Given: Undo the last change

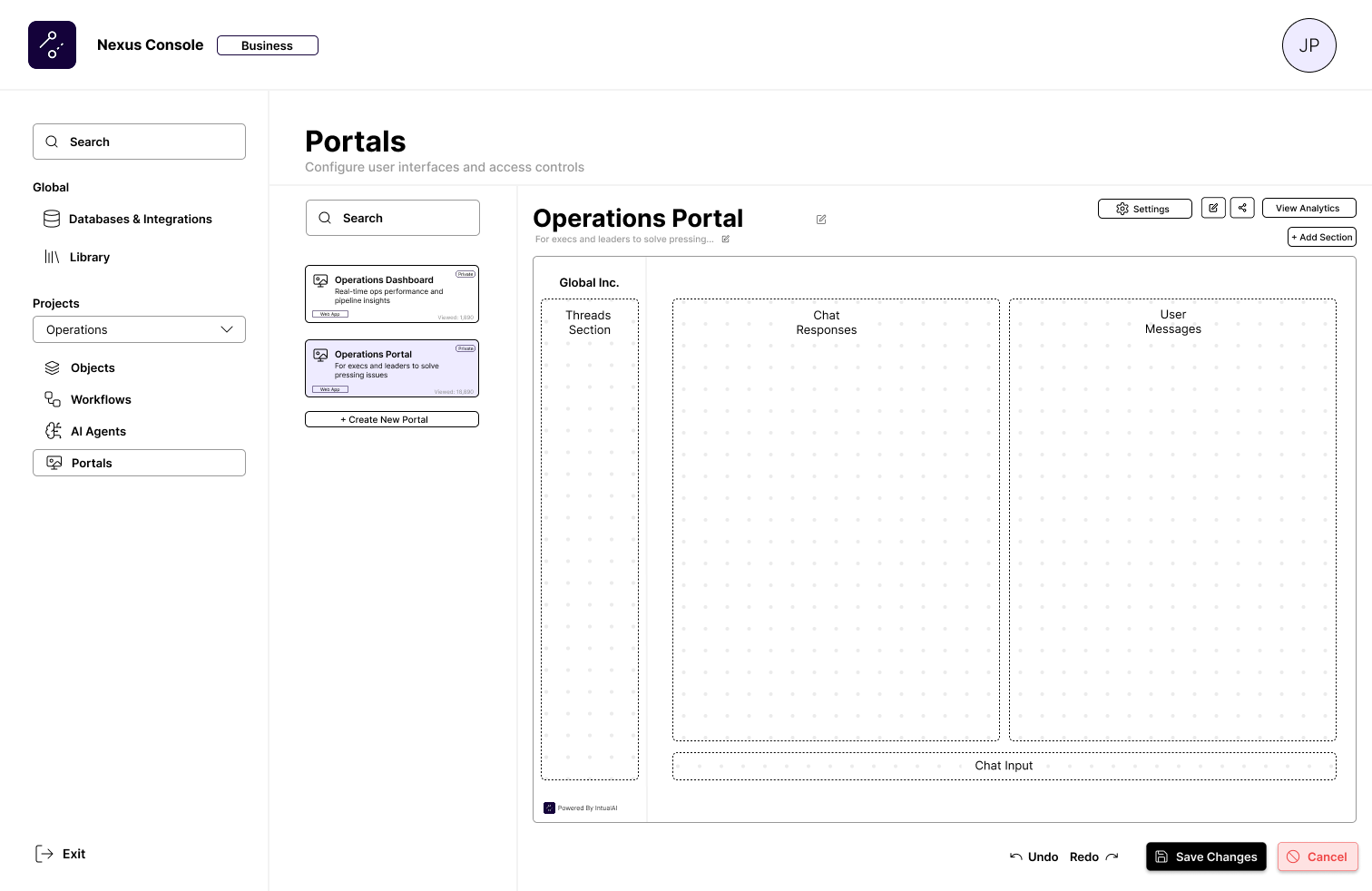Looking at the screenshot, I should pos(1034,857).
